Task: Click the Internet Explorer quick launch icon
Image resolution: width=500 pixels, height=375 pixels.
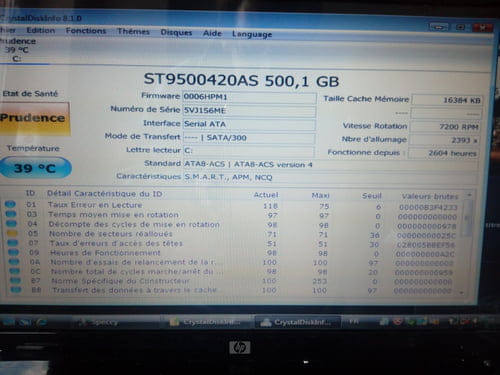Action: (x=41, y=322)
